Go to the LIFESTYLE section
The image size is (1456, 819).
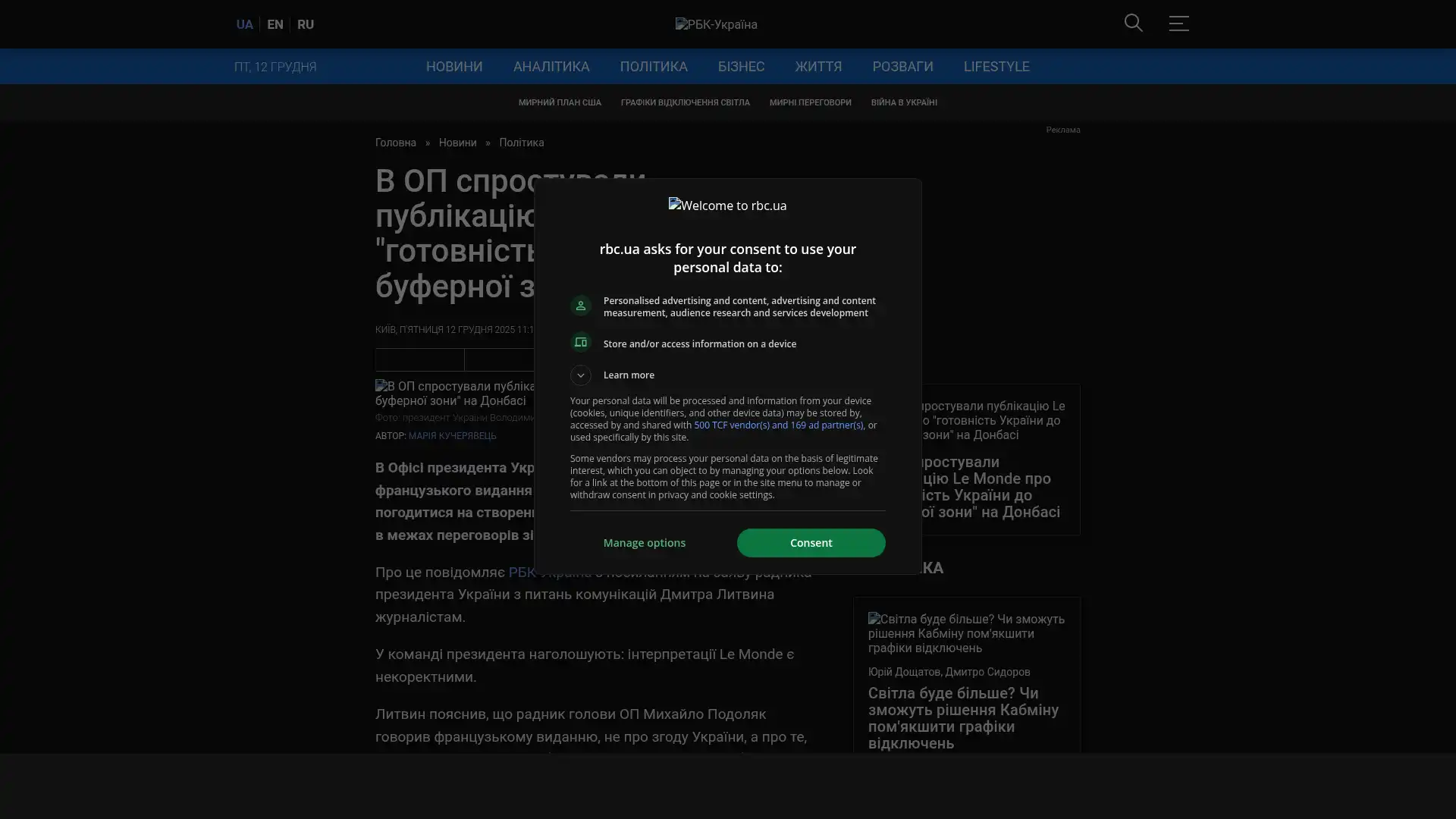[996, 67]
